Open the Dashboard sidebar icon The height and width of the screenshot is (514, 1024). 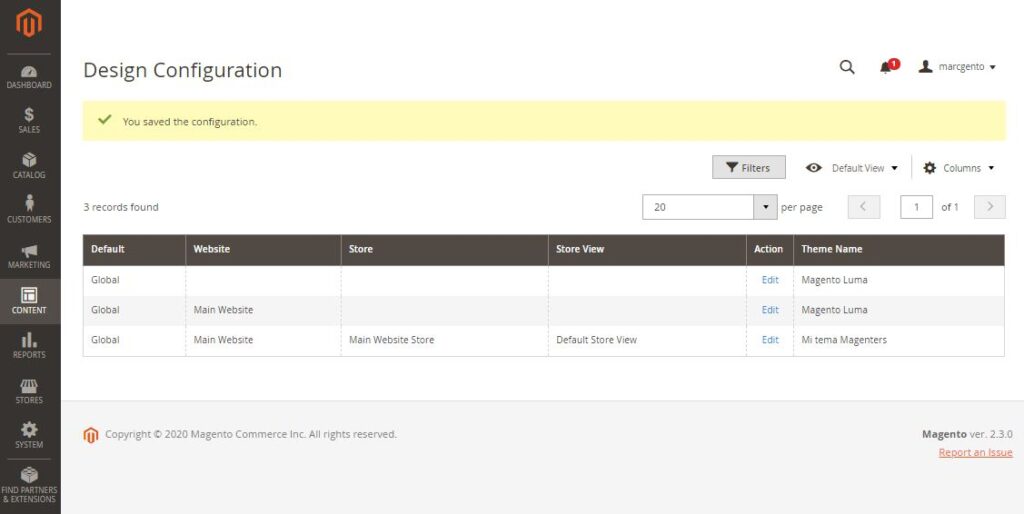coord(29,76)
